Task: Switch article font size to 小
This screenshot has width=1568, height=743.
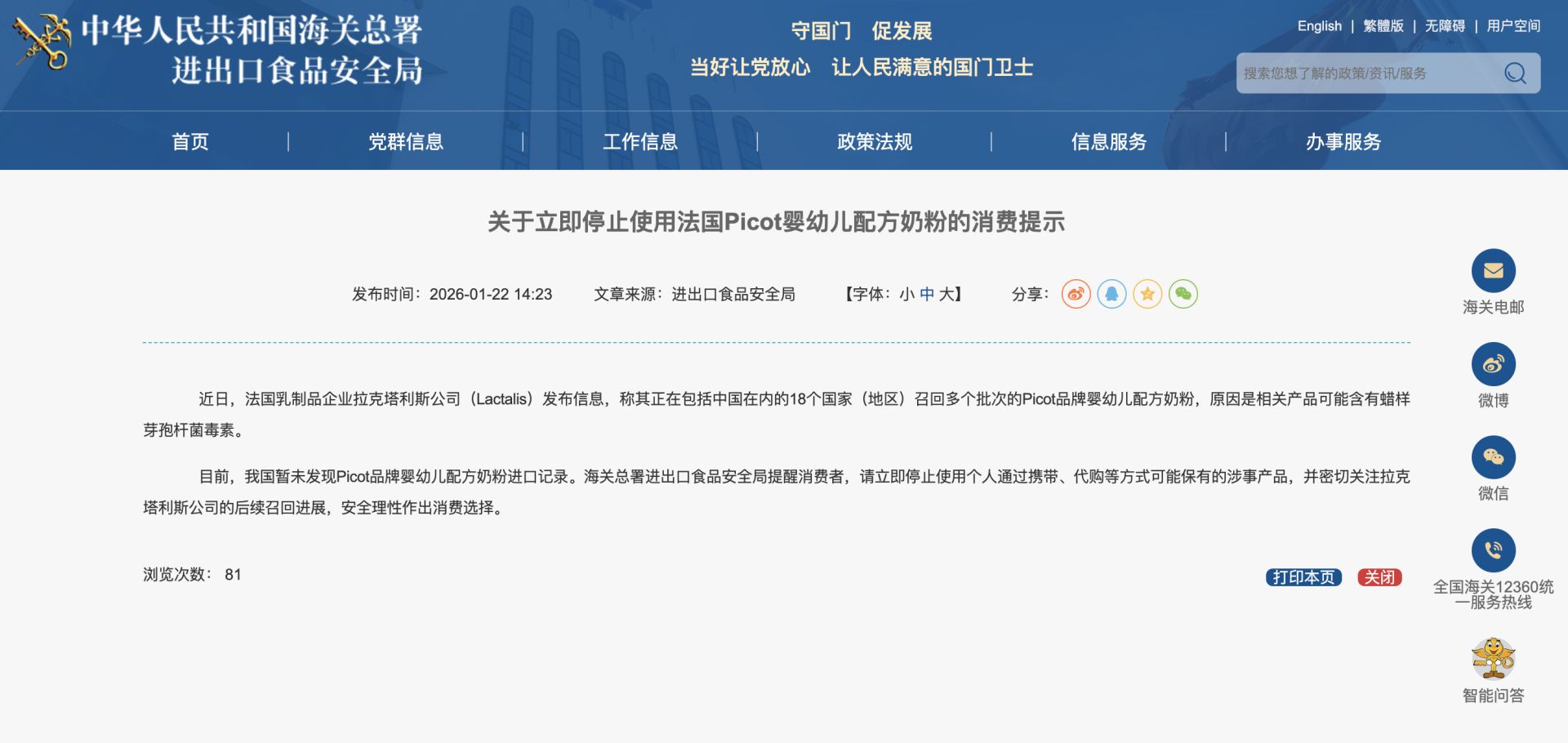Action: (906, 295)
